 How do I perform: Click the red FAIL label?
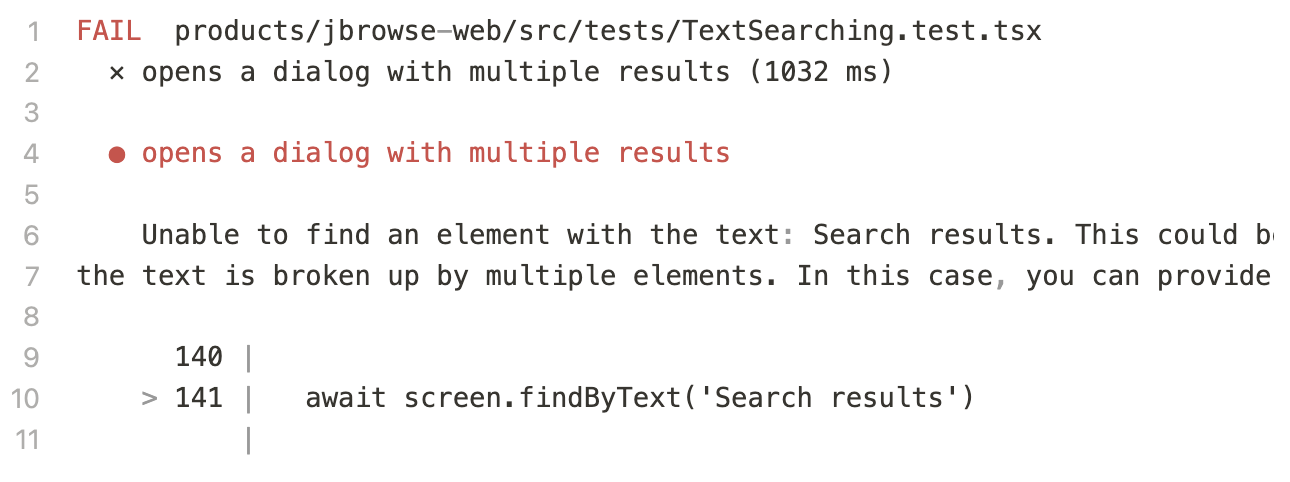point(109,32)
